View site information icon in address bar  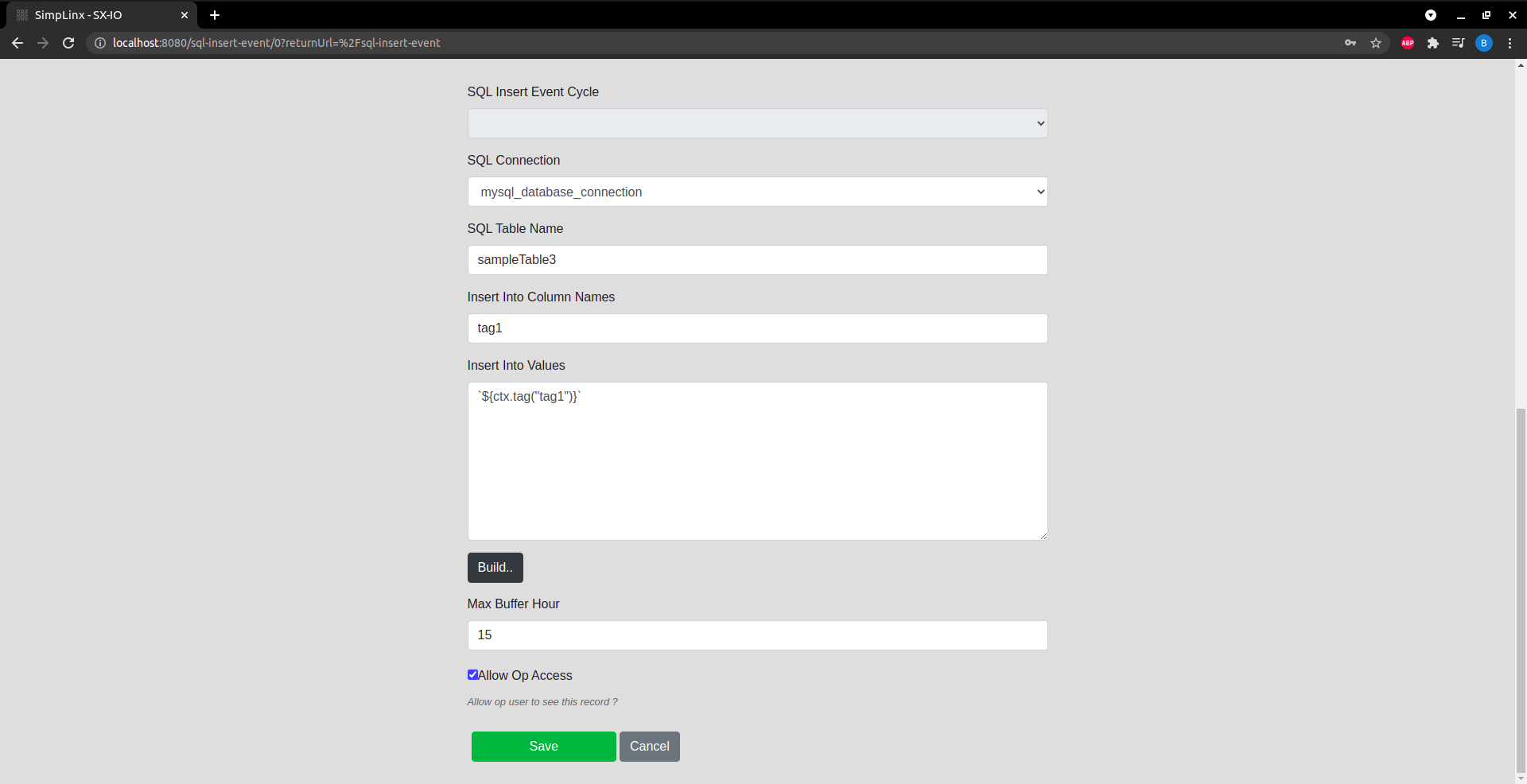point(100,43)
